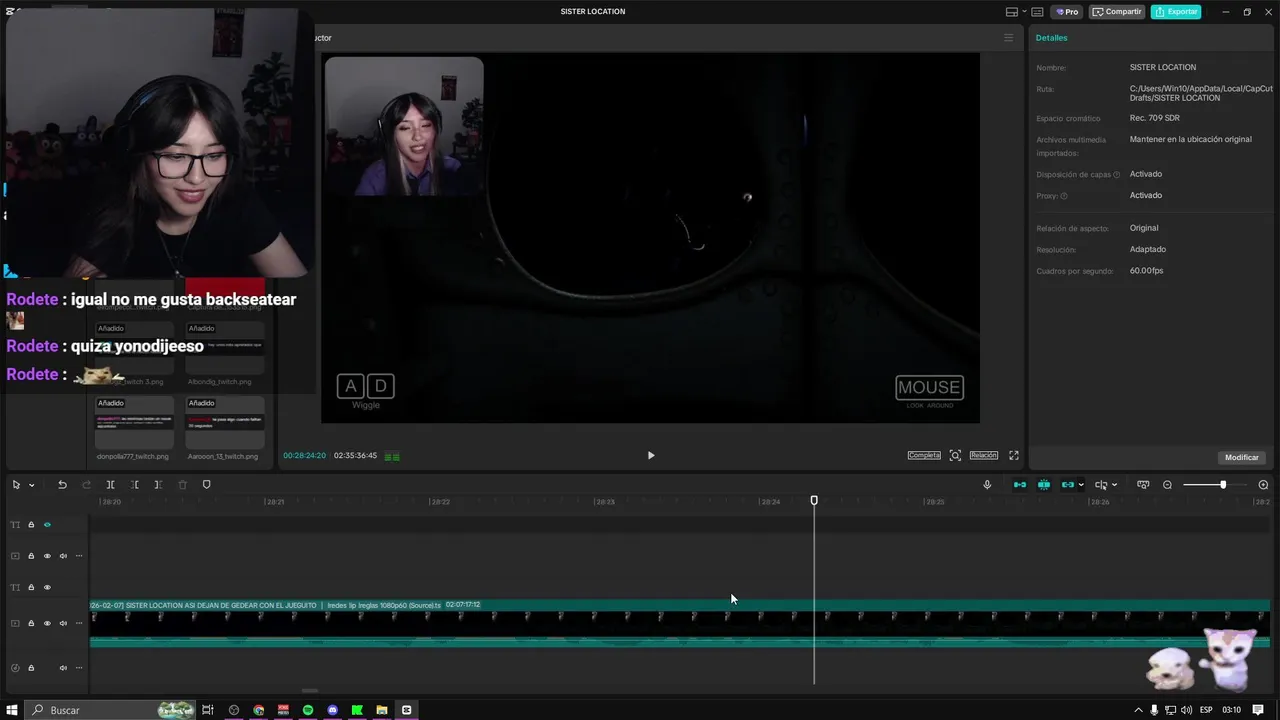Screen dimensions: 1280x720
Task: Hide the top text track eye
Action: (x=47, y=525)
